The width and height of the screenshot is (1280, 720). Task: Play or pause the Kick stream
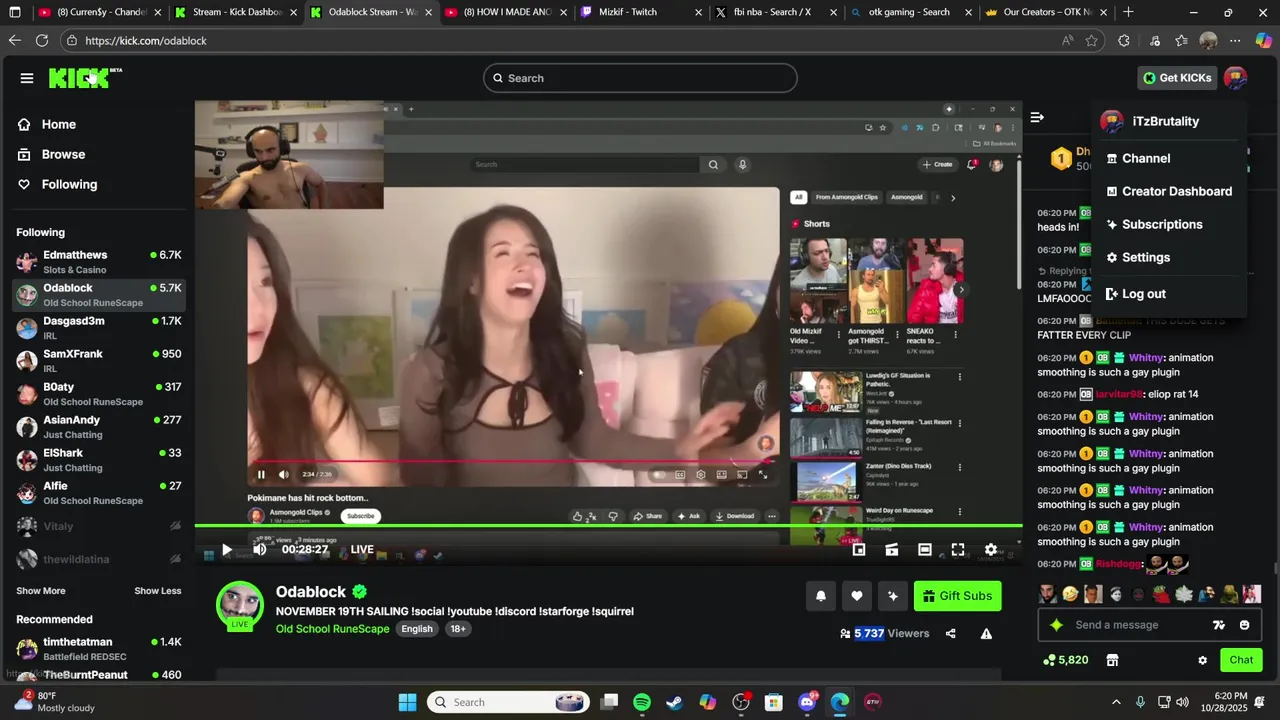point(227,549)
